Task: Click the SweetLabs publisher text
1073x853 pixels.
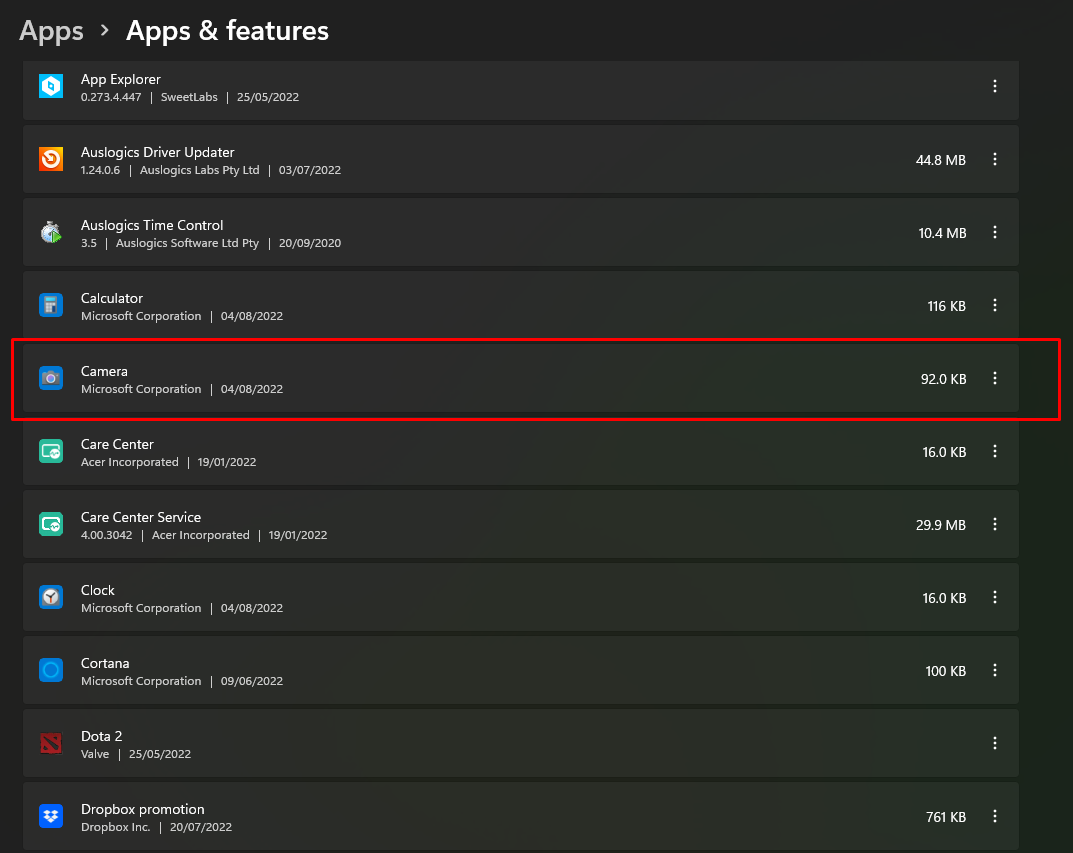Action: (189, 97)
